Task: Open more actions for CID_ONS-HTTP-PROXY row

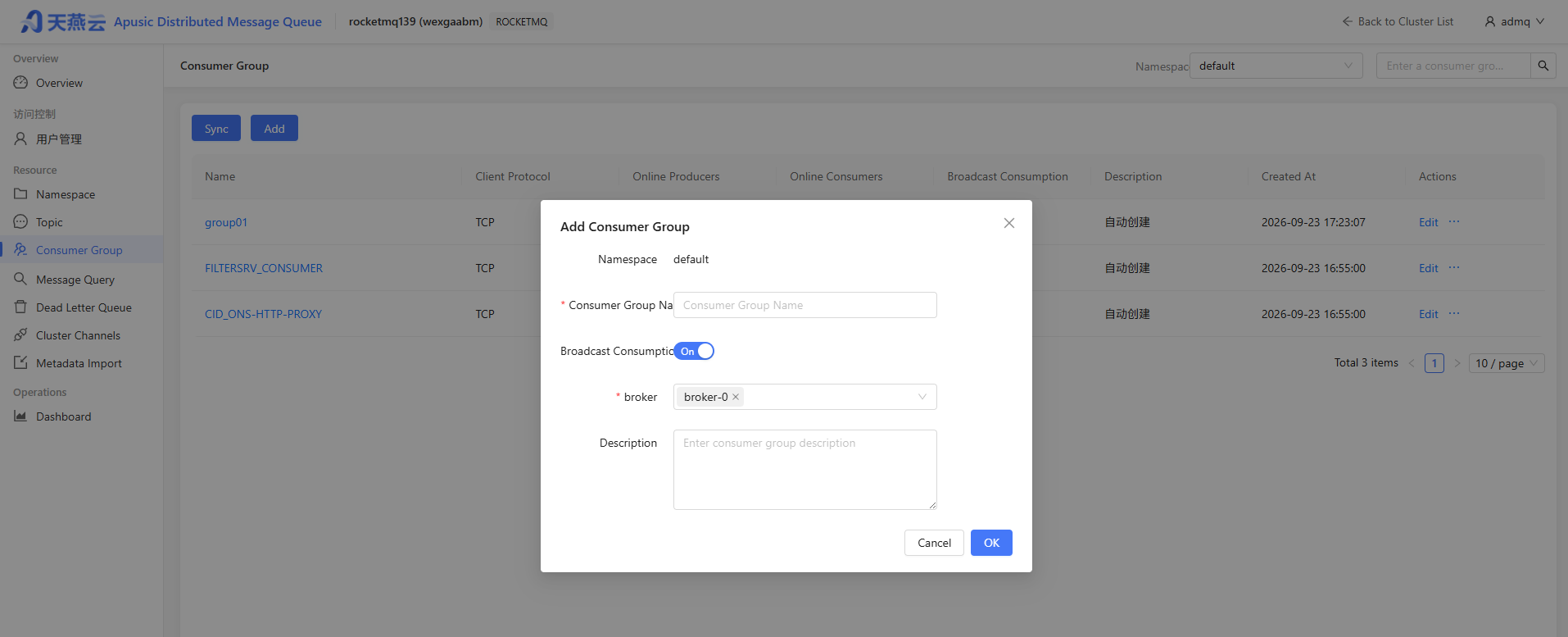Action: pyautogui.click(x=1454, y=314)
